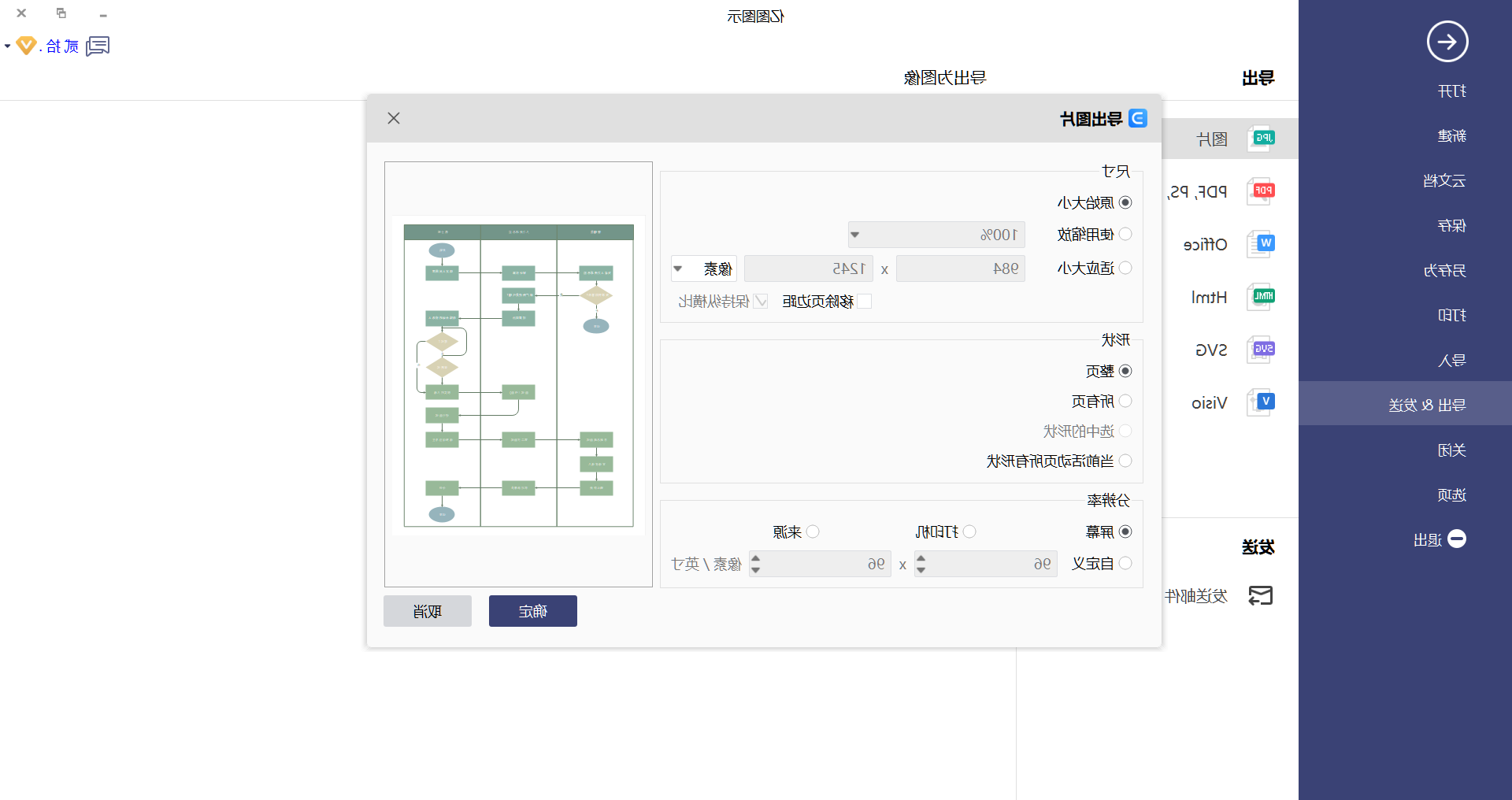Click the 退出 minus circle icon

pyautogui.click(x=1457, y=539)
